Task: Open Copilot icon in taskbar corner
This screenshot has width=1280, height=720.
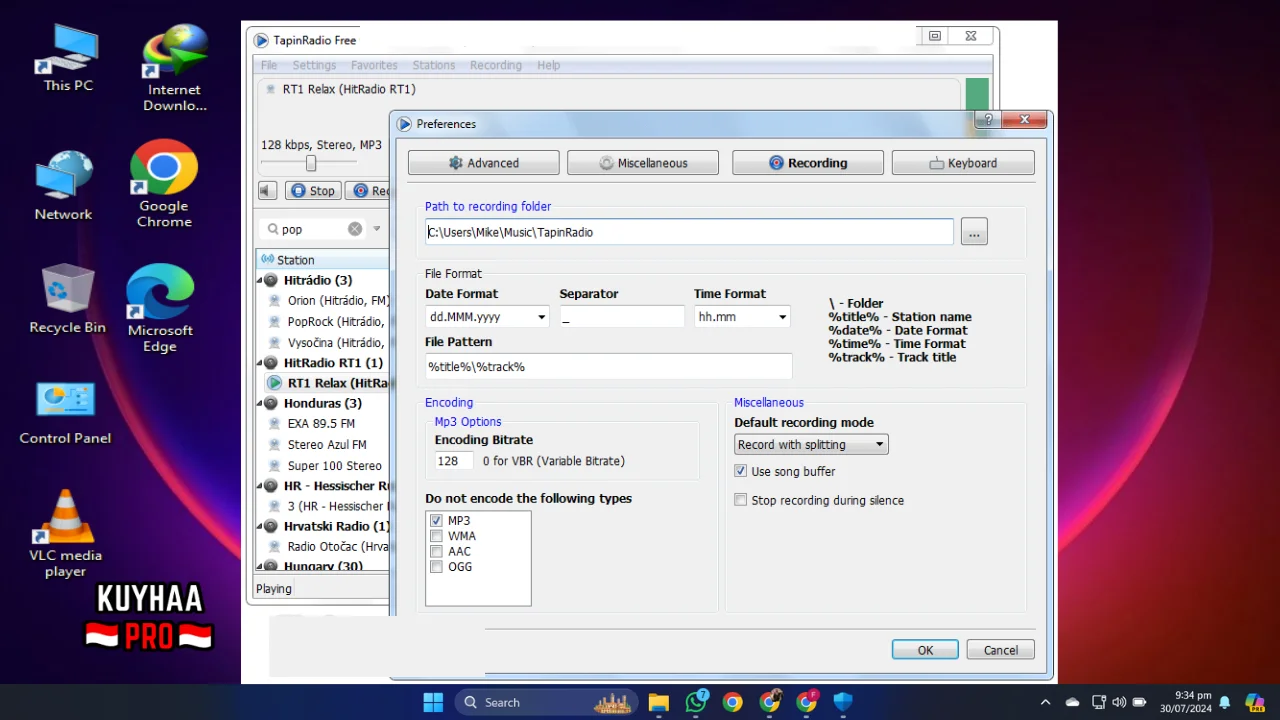Action: tap(1254, 702)
